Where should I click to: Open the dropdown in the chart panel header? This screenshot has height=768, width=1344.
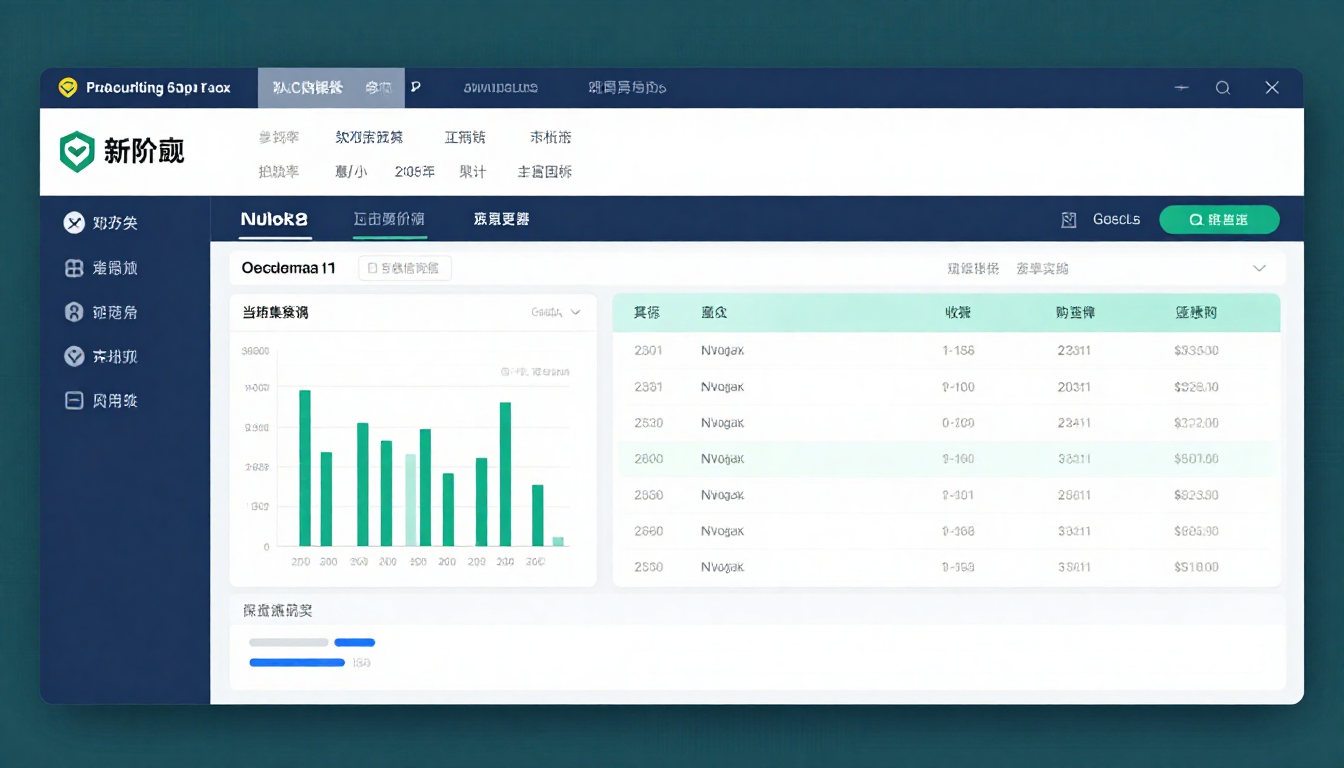click(556, 313)
